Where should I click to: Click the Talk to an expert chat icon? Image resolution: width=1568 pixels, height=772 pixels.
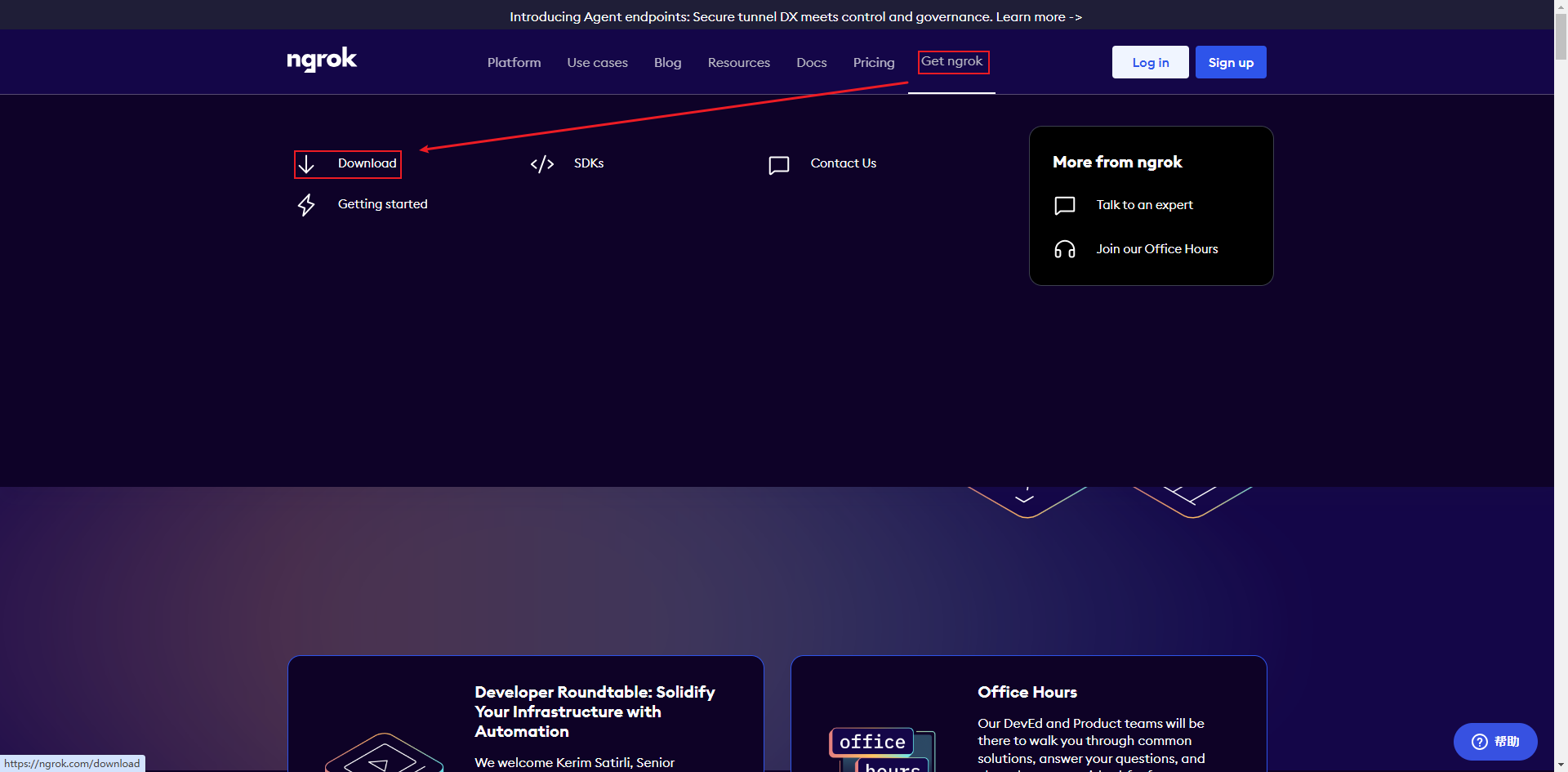(x=1065, y=206)
